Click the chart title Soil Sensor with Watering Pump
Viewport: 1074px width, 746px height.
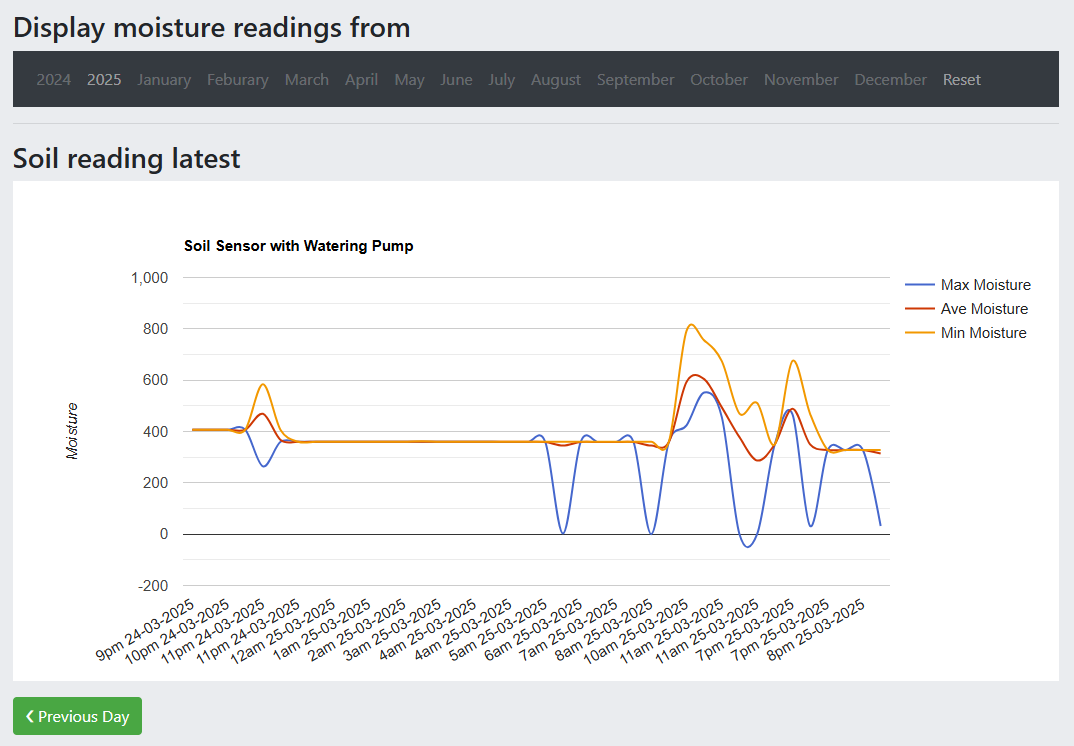coord(299,246)
